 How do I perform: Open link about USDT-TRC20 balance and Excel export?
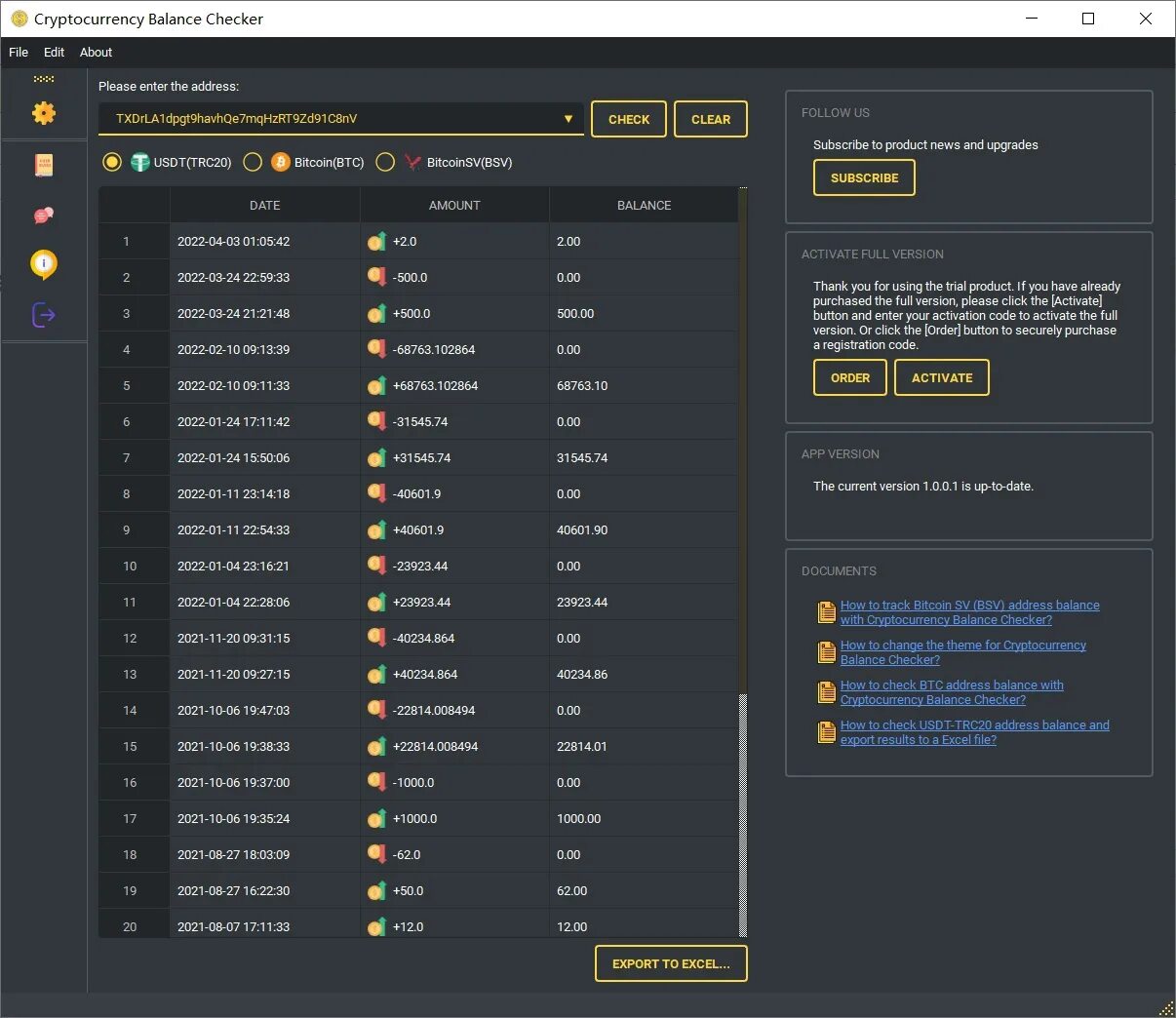click(975, 732)
